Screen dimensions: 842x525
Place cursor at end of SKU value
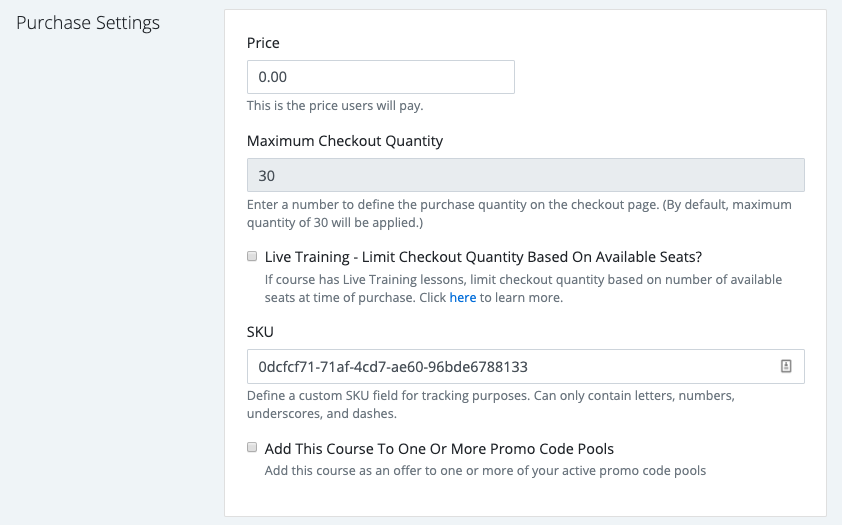(529, 367)
